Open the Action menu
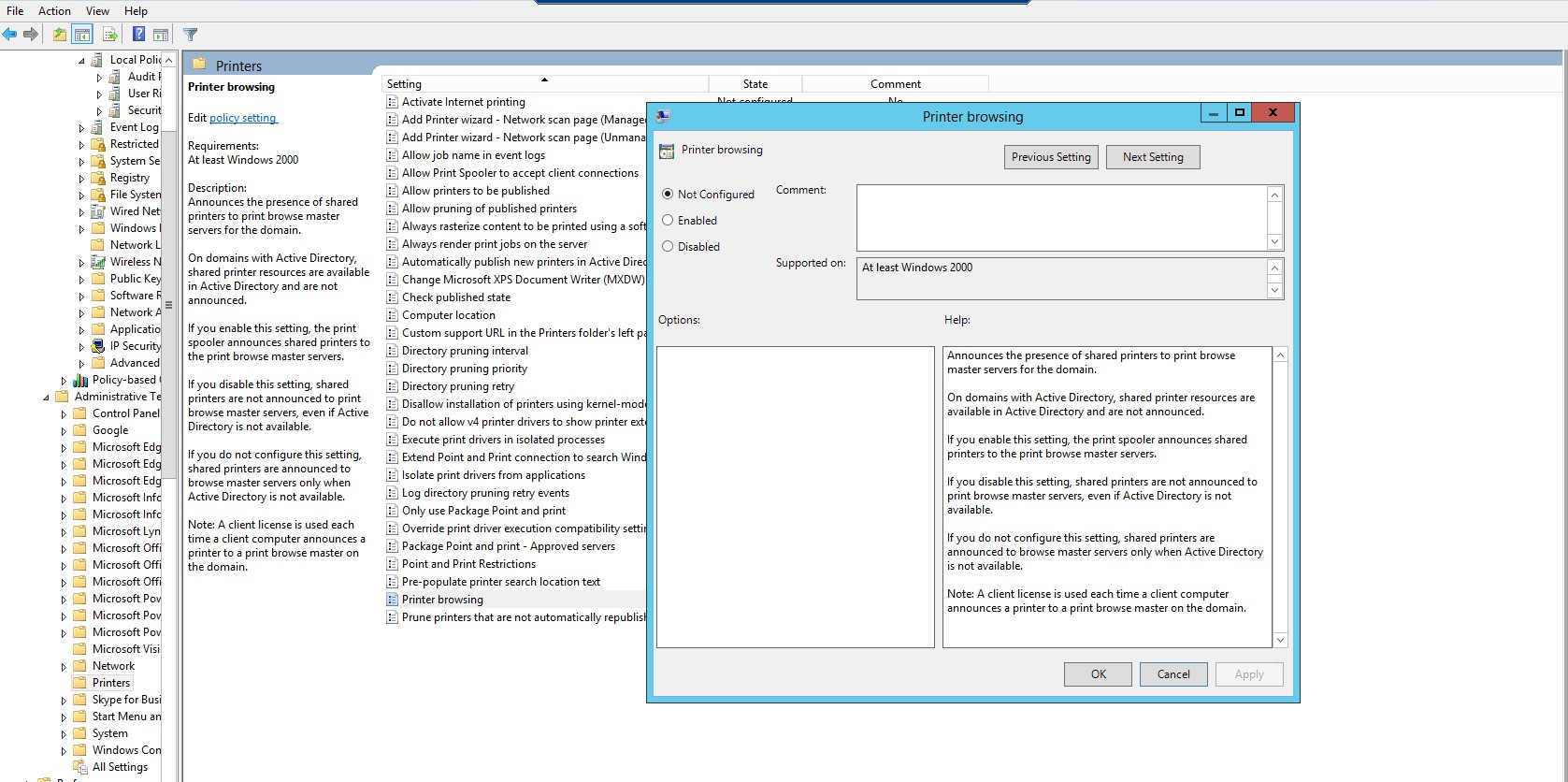This screenshot has width=1568, height=782. click(x=54, y=11)
